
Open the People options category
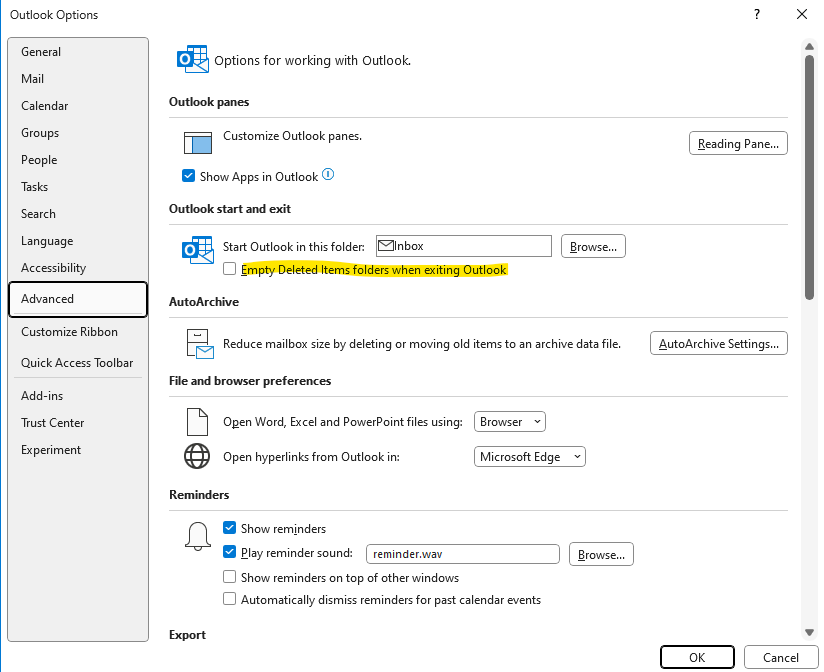pos(78,160)
